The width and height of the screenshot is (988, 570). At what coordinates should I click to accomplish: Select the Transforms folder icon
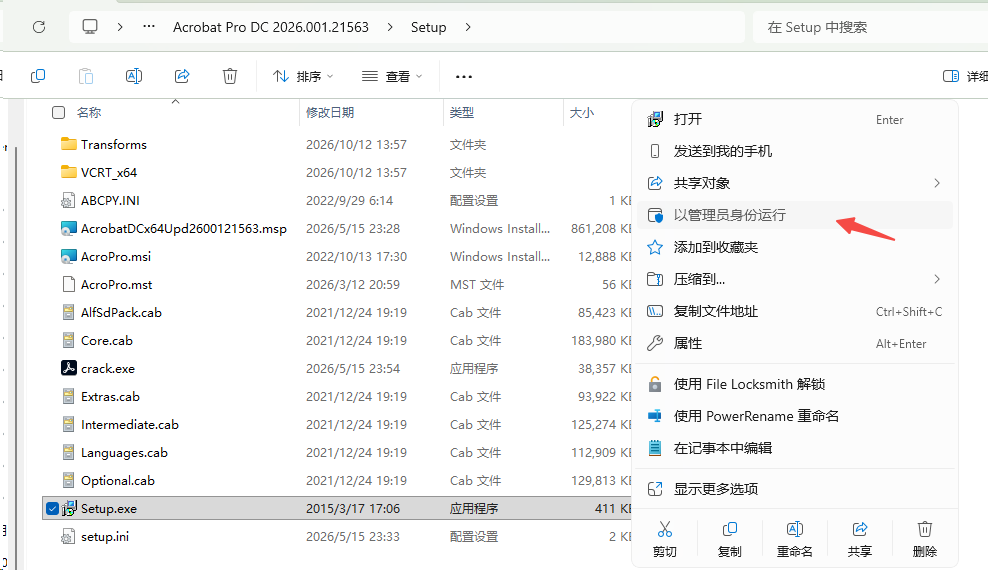(69, 144)
